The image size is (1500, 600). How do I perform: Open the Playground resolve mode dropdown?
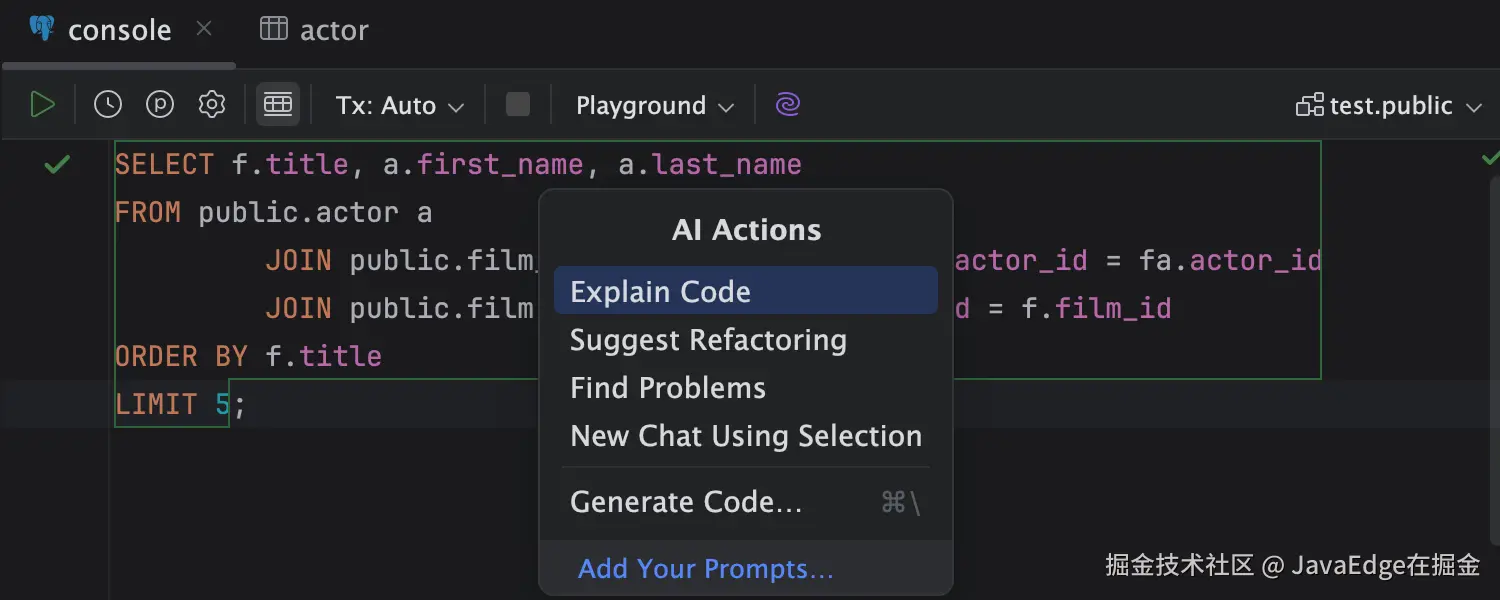(x=655, y=106)
